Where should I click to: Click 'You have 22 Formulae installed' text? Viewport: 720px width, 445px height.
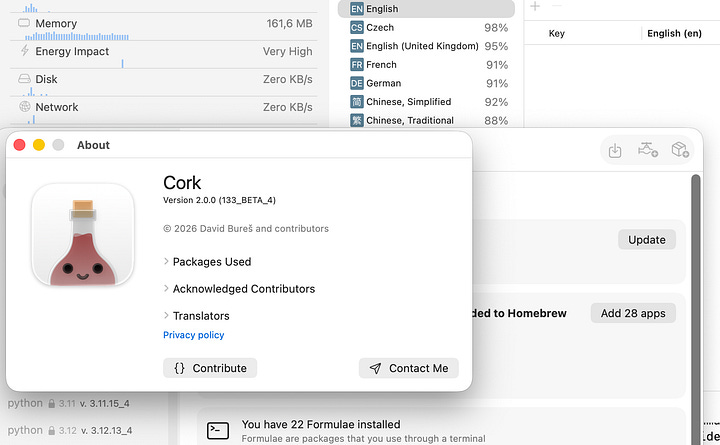coord(321,424)
